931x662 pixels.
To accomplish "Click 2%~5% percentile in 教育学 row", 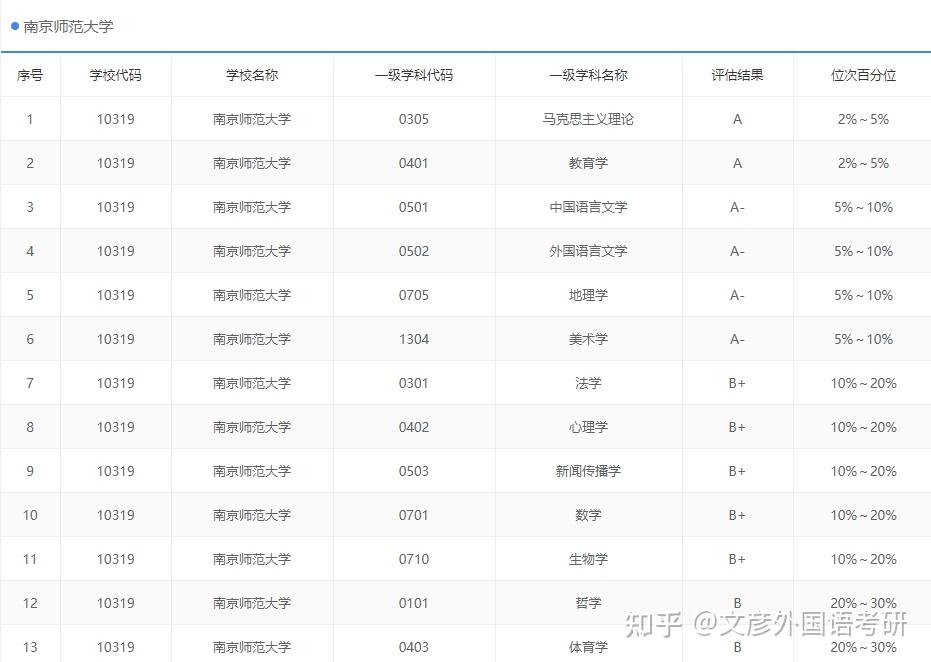I will click(x=863, y=163).
